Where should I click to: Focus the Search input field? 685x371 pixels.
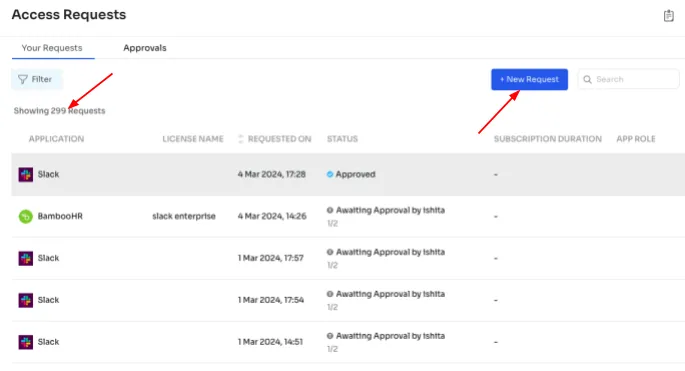[x=628, y=80]
